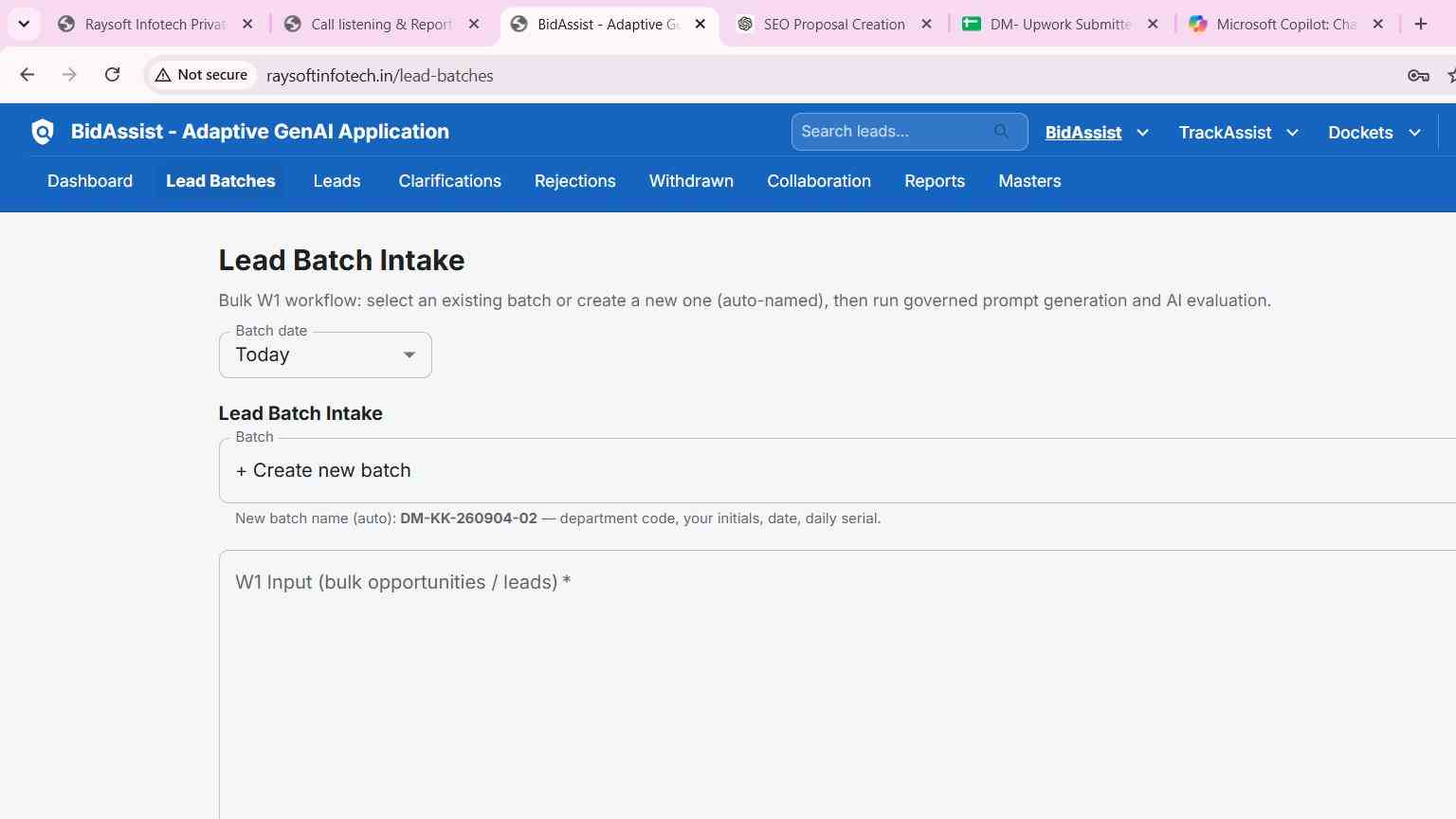Click the search magnifier icon

click(x=1002, y=132)
